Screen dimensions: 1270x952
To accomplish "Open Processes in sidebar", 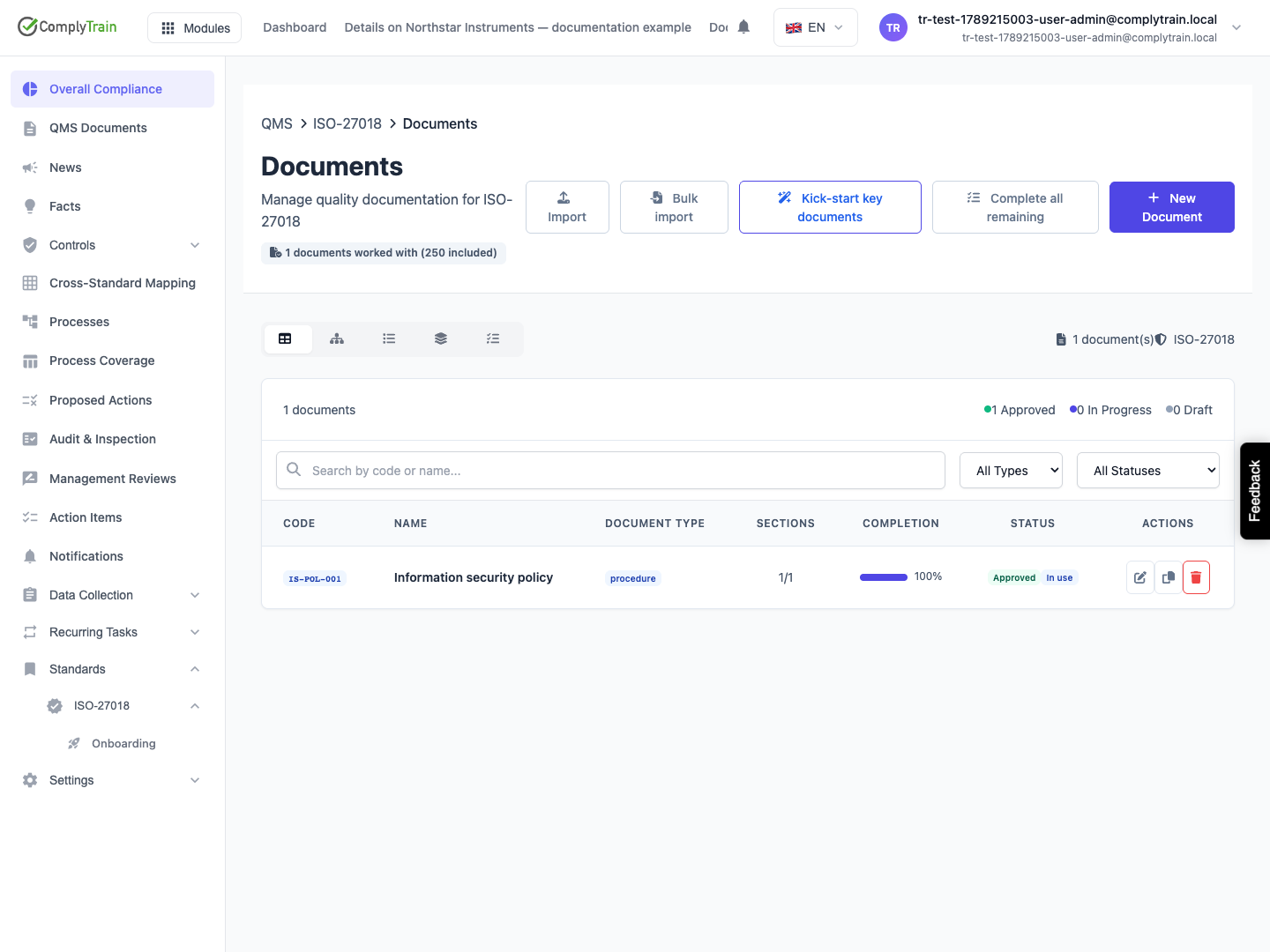I will pos(112,322).
